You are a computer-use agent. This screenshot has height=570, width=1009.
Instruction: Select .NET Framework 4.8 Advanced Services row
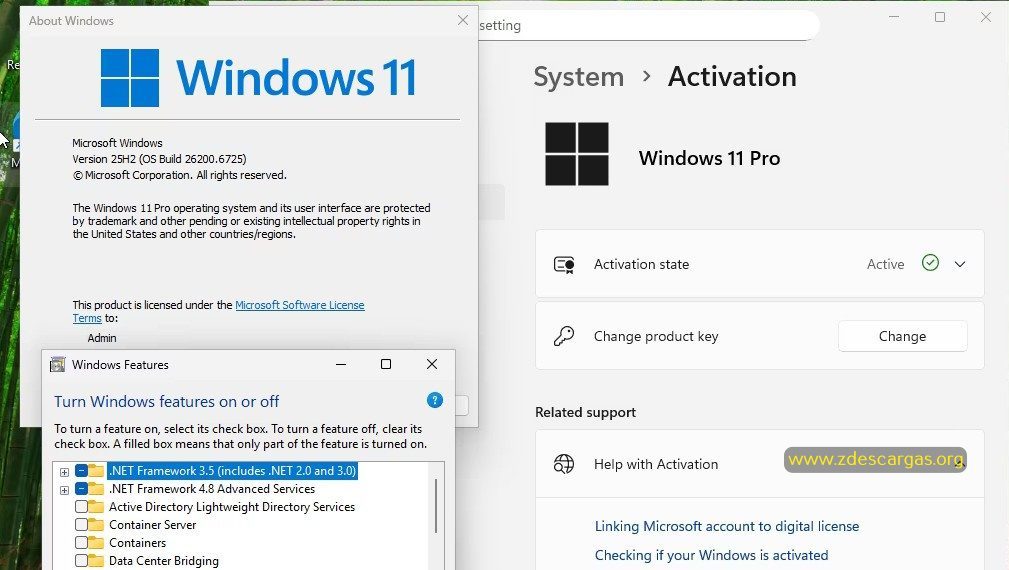pyautogui.click(x=212, y=488)
